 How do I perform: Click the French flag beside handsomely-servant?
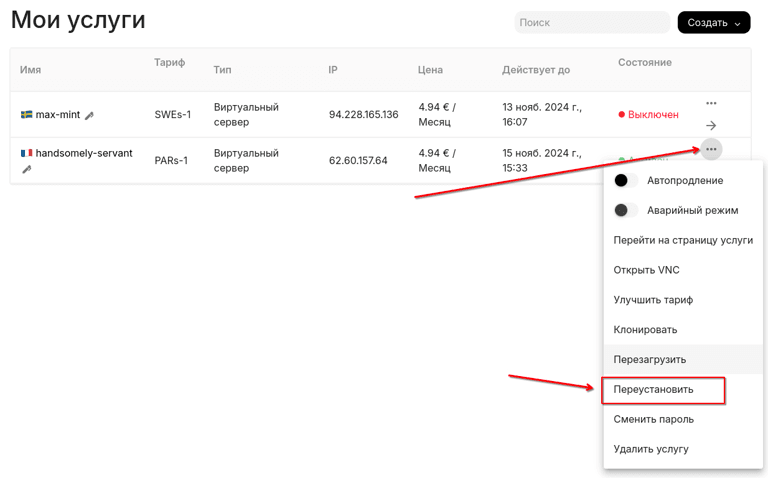[26, 154]
